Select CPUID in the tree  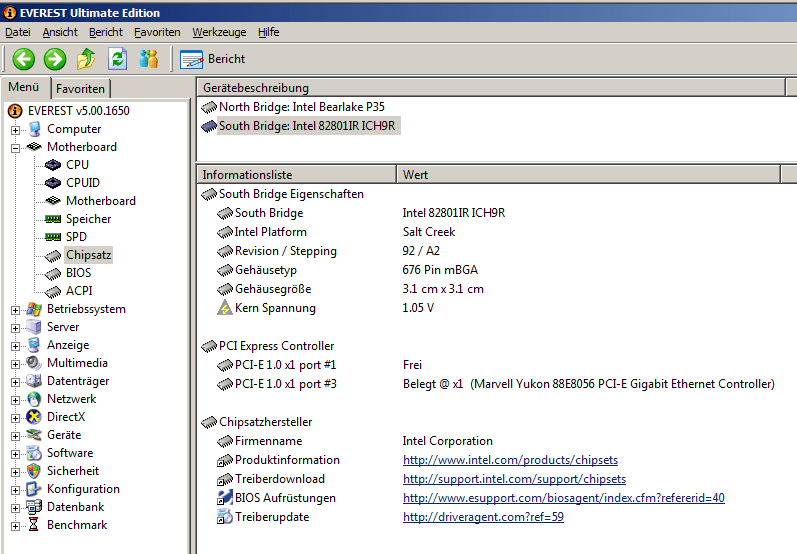[x=83, y=182]
